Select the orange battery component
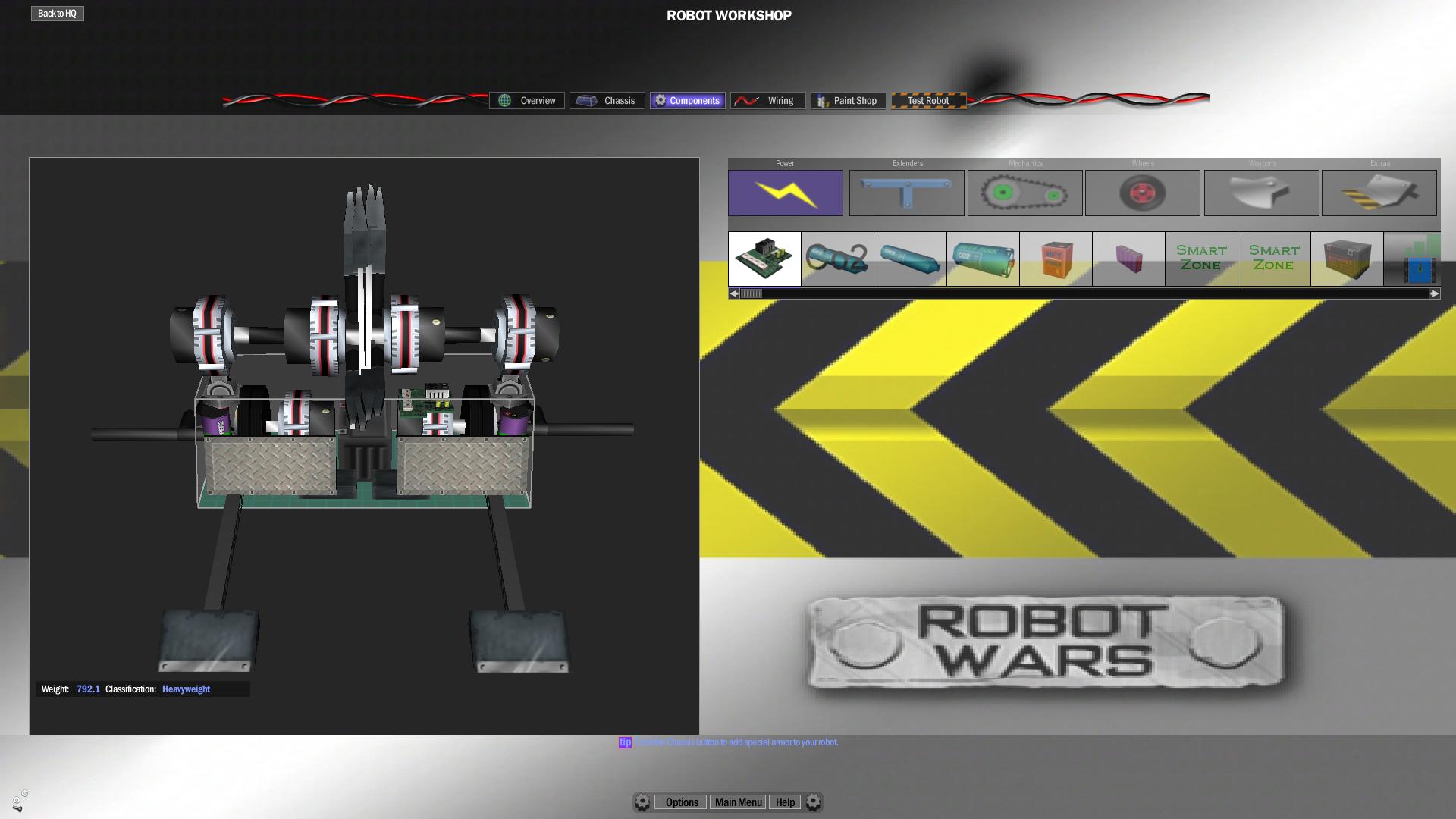This screenshot has height=819, width=1456. click(1056, 259)
